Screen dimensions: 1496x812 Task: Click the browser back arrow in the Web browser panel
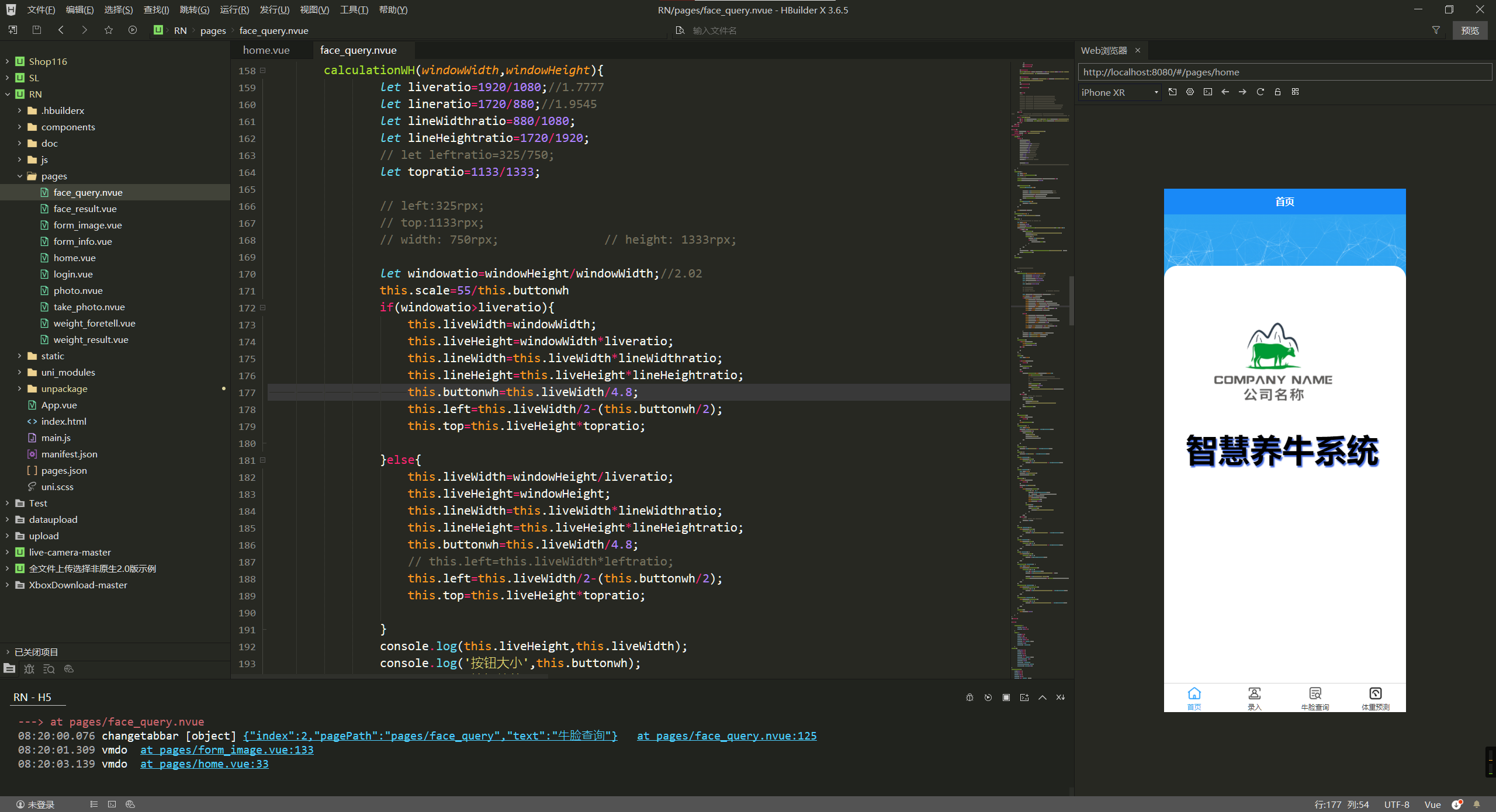[x=1225, y=92]
